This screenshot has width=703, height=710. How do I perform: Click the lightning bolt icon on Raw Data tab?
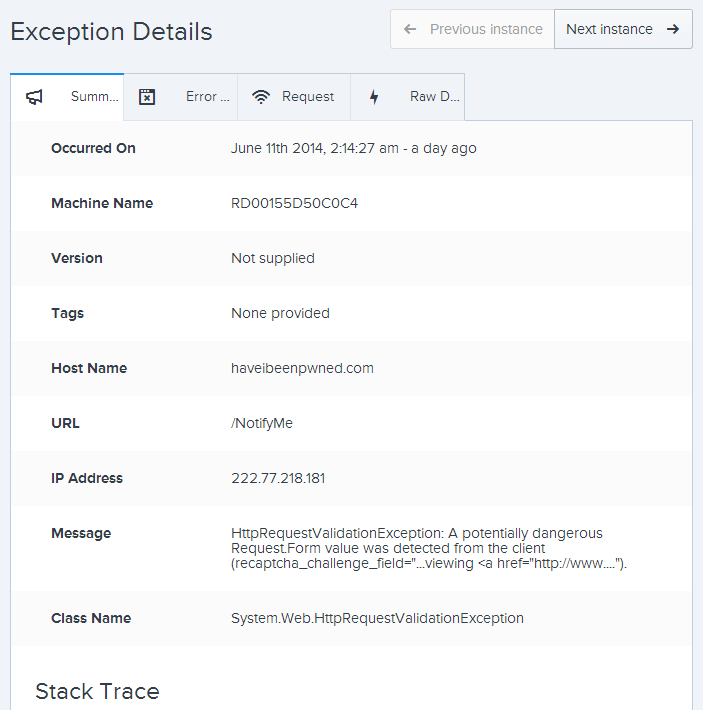[x=374, y=97]
